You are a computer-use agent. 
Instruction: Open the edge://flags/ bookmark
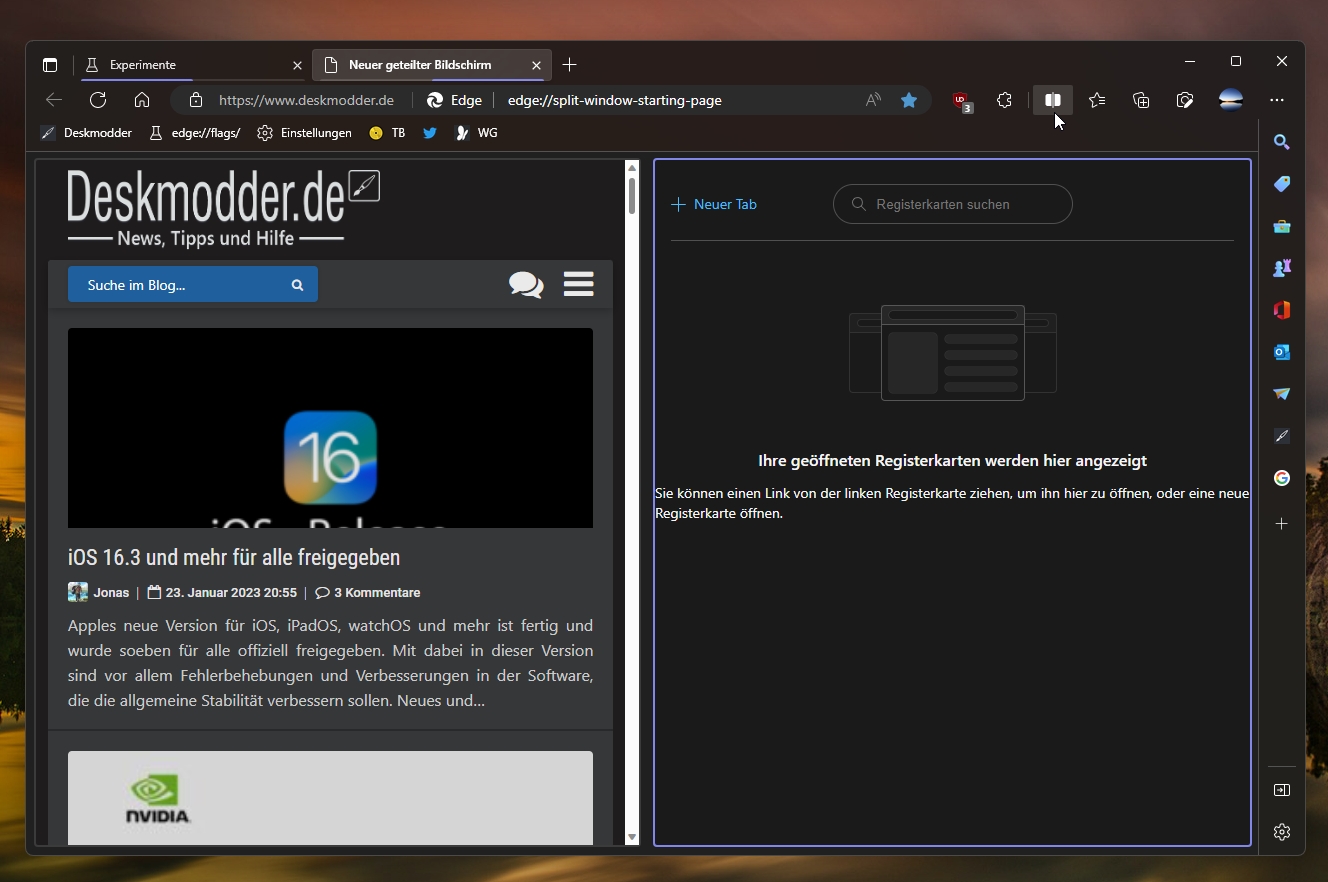(x=195, y=133)
